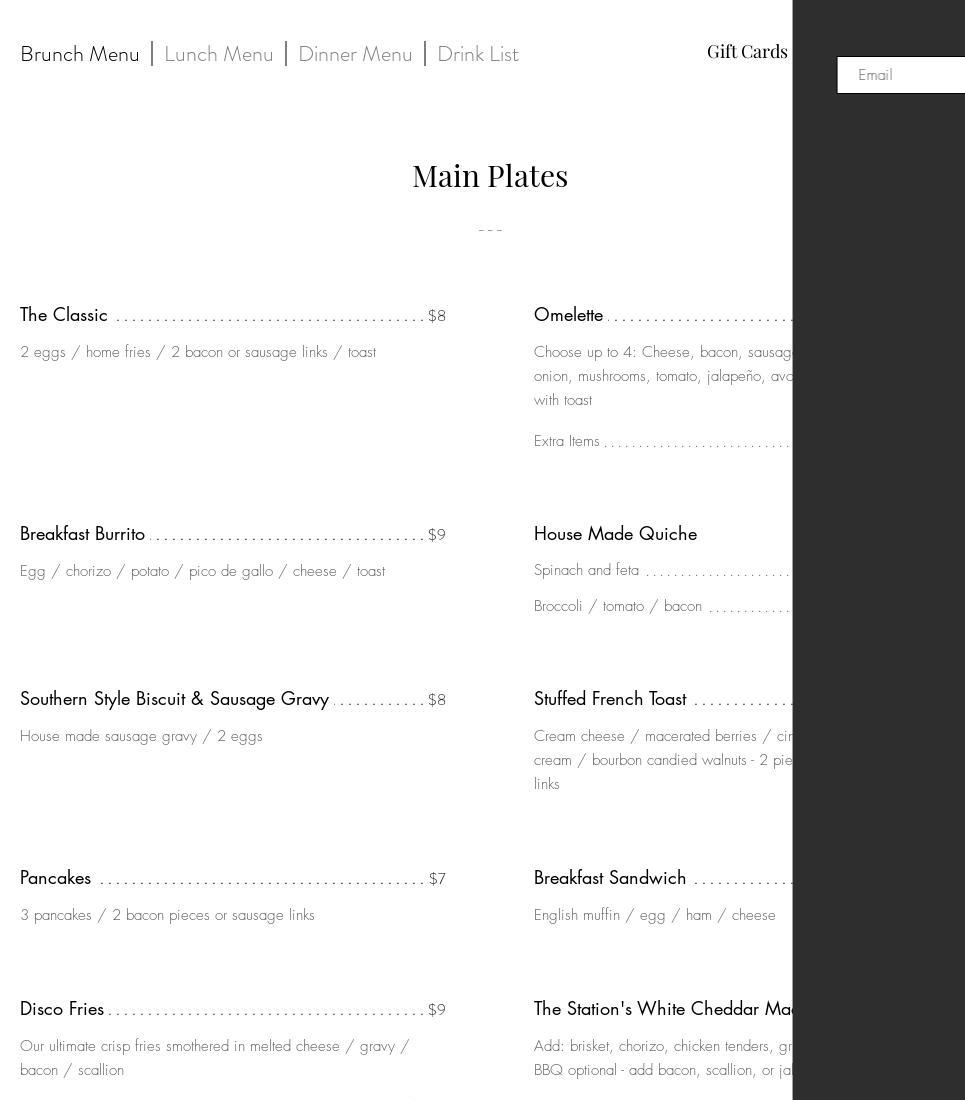965x1100 pixels.
Task: Click the Main Plates heading
Action: 490,176
